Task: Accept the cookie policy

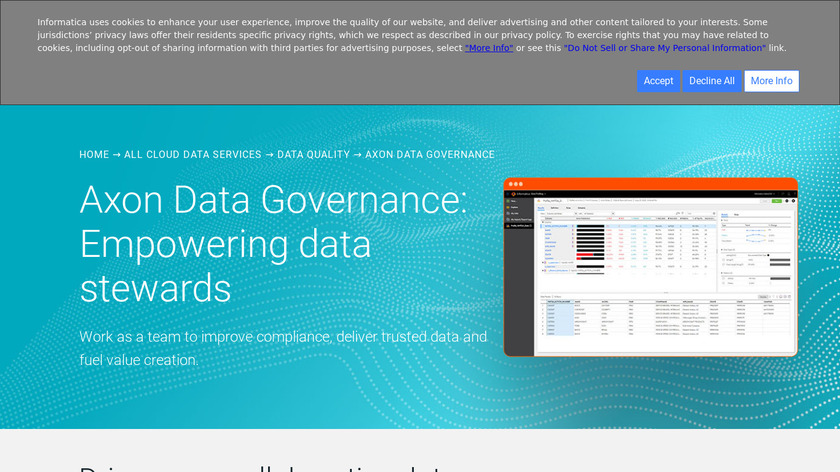Action: (658, 81)
